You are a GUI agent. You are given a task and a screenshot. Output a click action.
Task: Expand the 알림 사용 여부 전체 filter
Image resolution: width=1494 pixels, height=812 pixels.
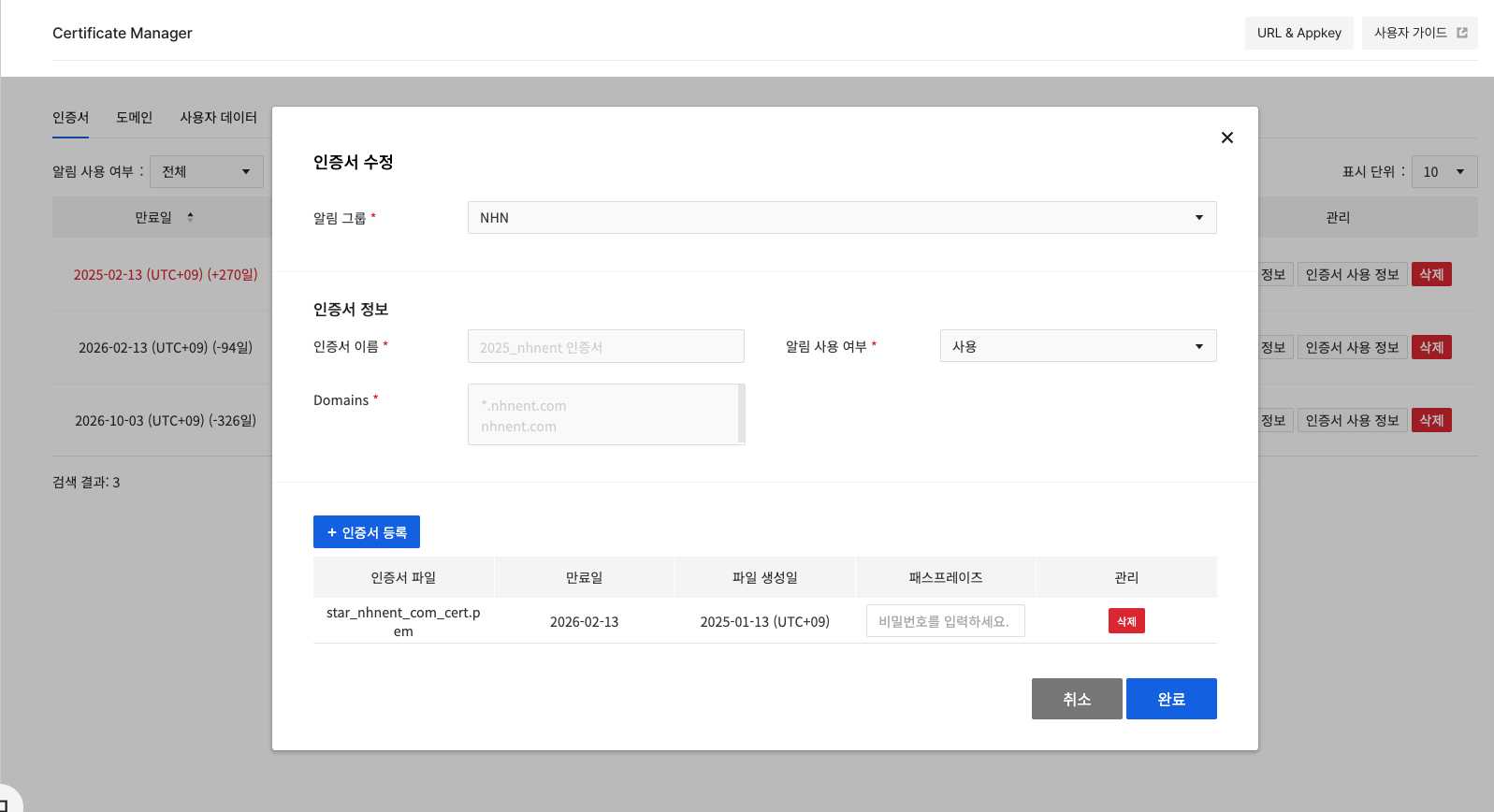(206, 172)
